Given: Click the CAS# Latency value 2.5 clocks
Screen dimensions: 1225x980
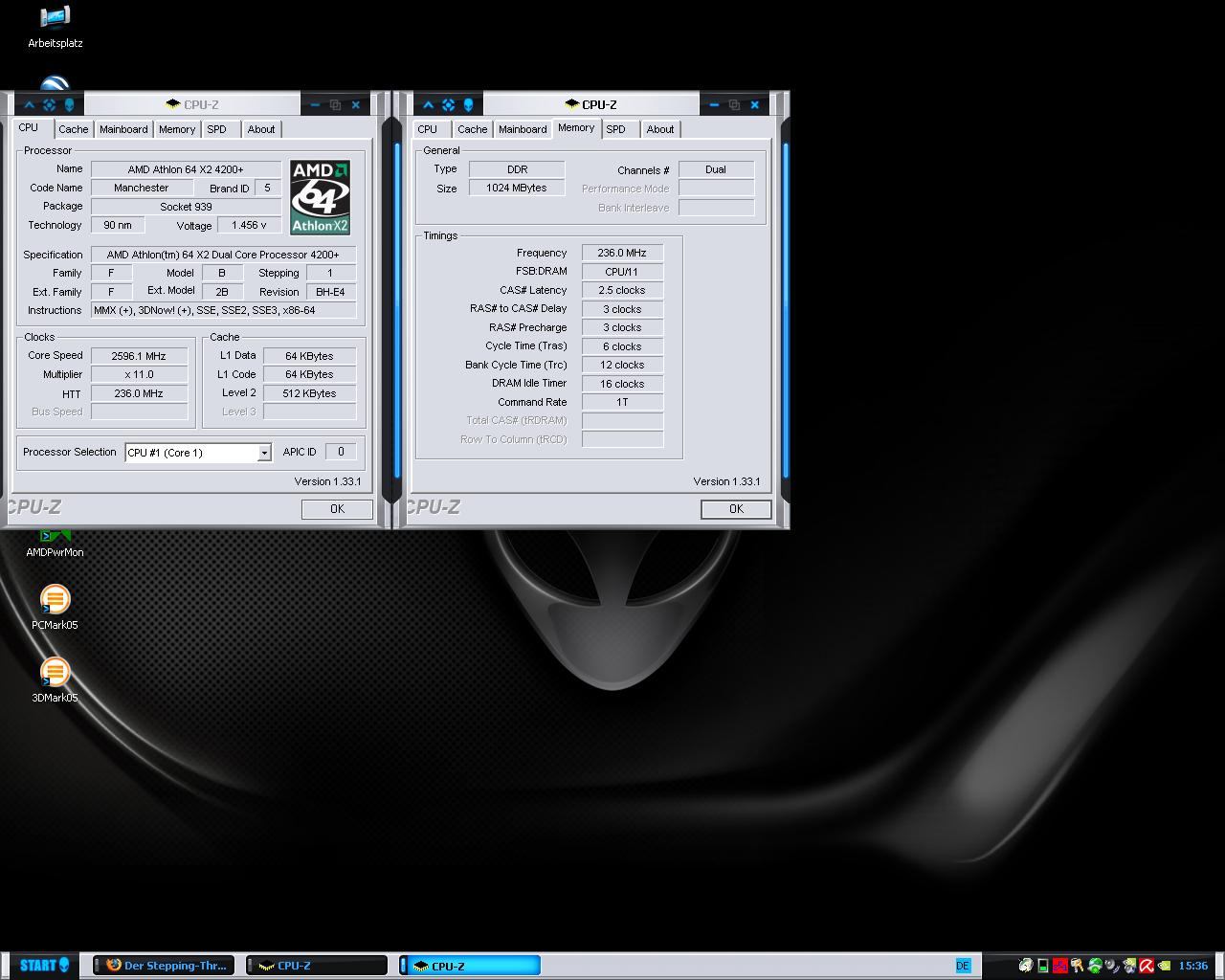Looking at the screenshot, I should tap(622, 290).
